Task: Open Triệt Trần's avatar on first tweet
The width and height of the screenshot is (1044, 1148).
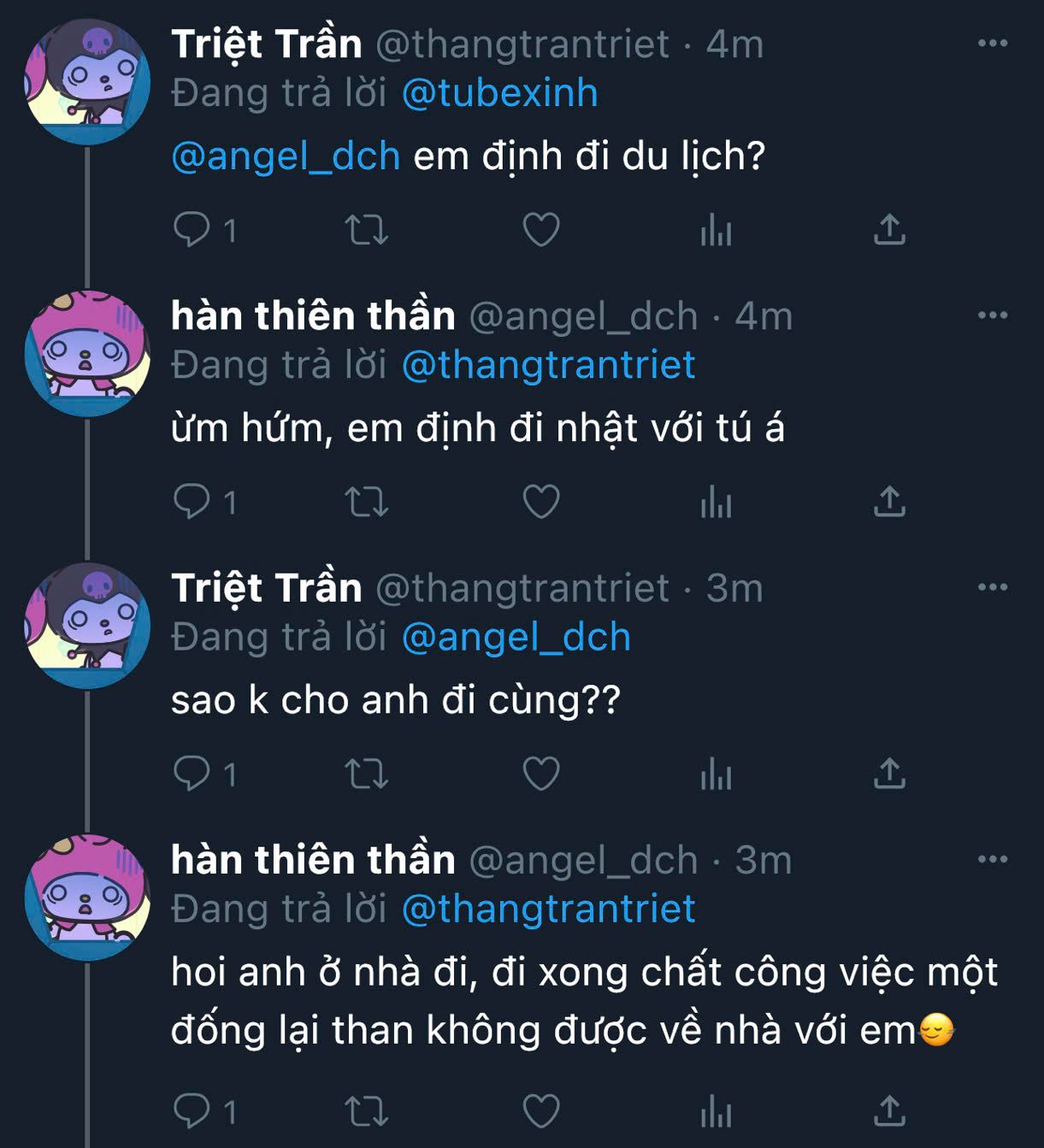Action: [87, 82]
